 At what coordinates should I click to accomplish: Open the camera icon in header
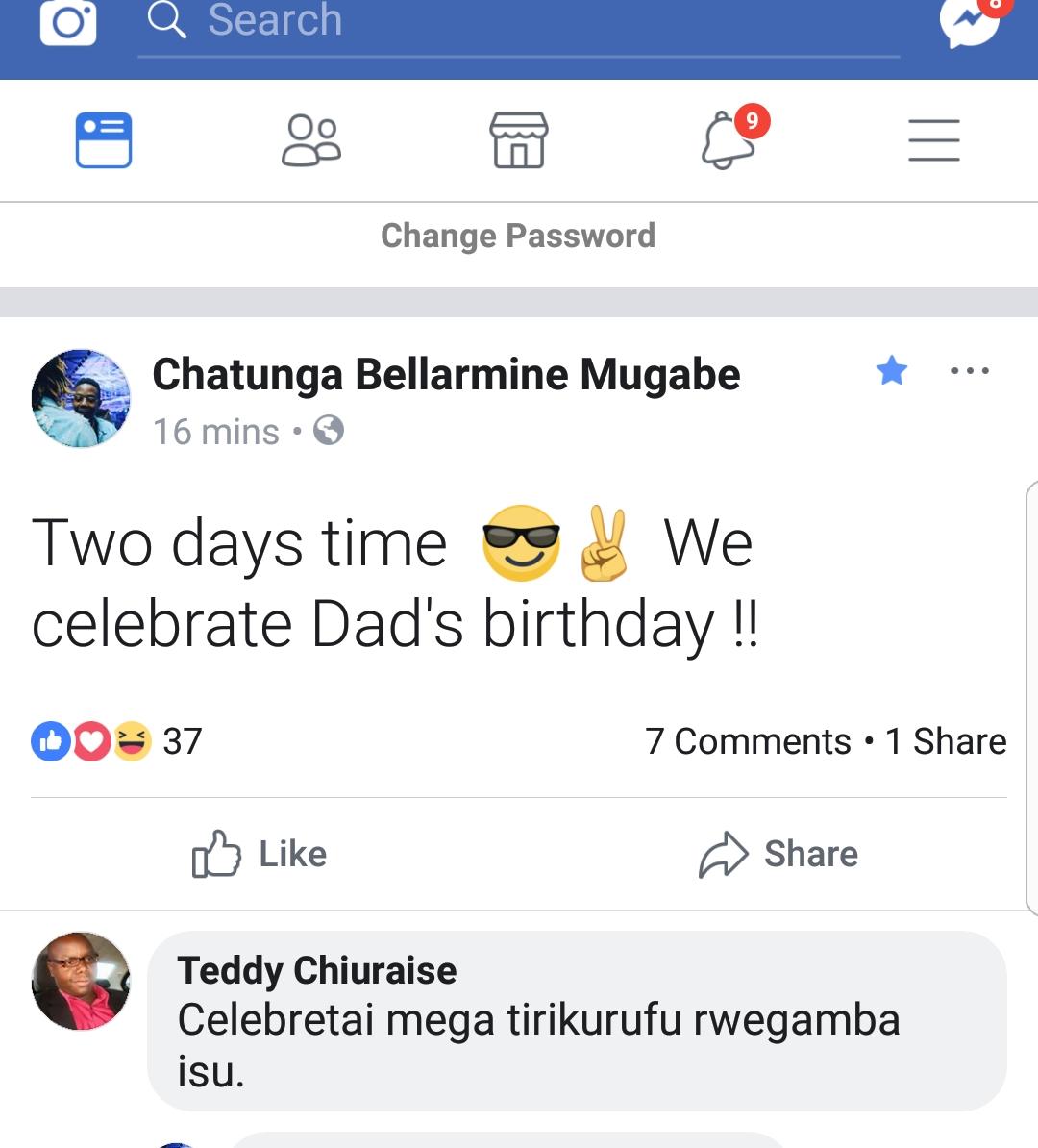point(68,21)
